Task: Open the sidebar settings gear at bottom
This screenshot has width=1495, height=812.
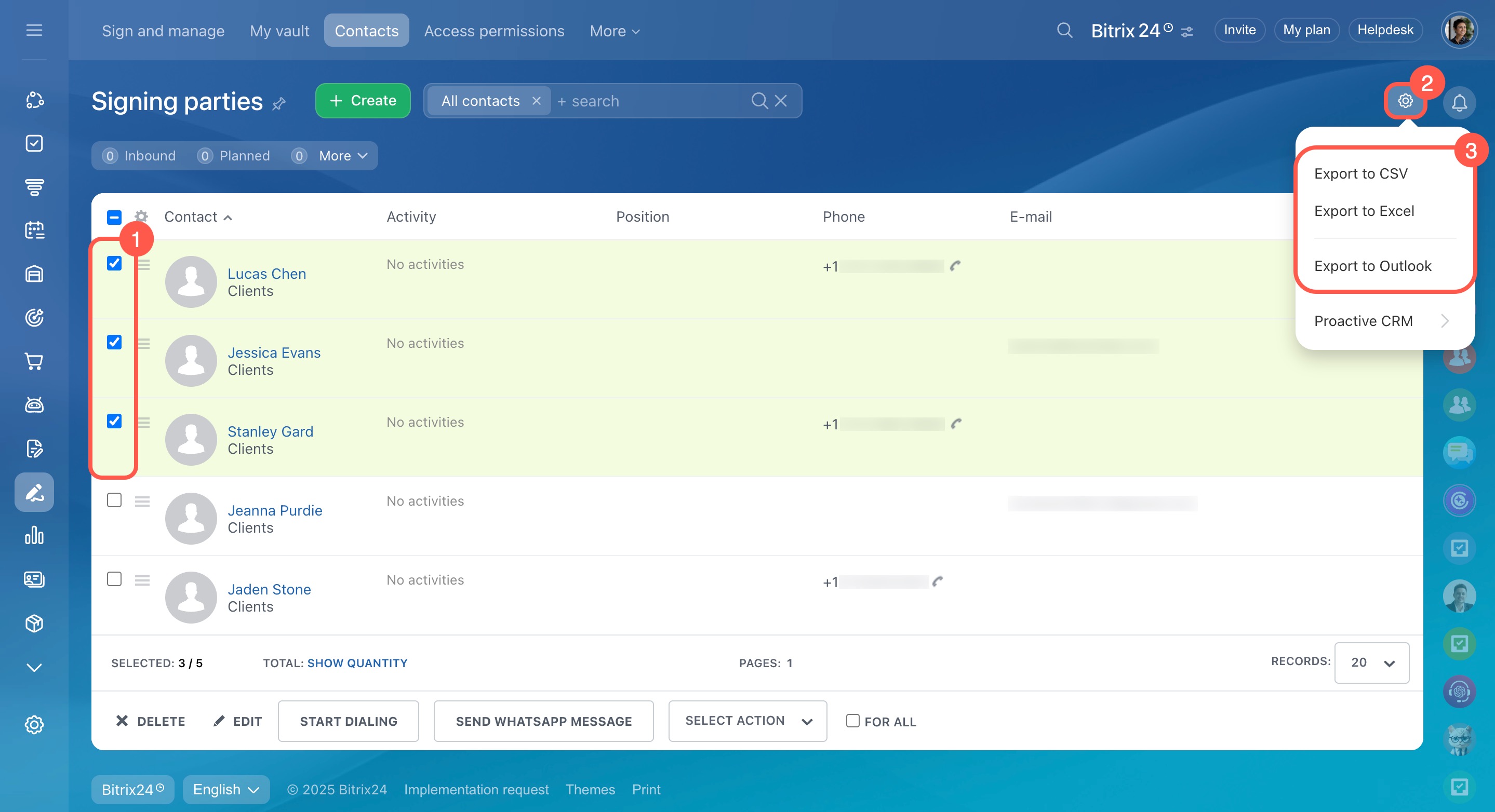Action: tap(34, 725)
